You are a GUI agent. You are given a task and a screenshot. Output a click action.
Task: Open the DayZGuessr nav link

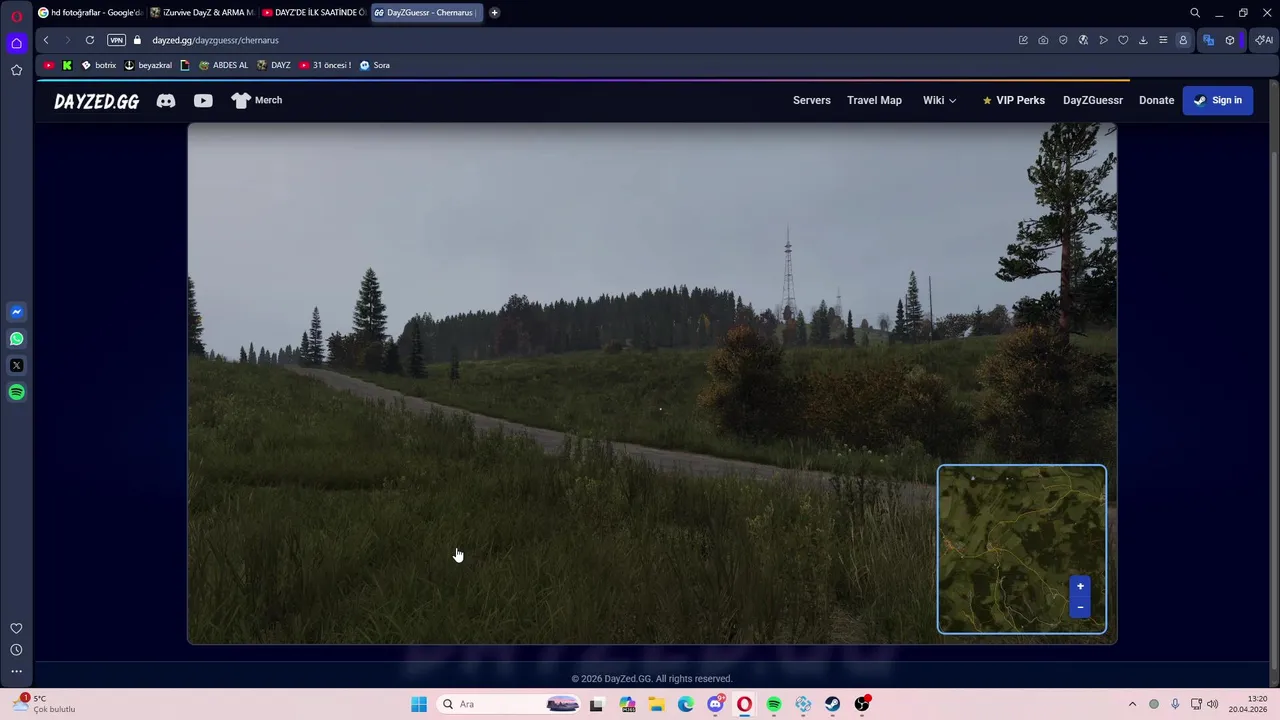(x=1093, y=100)
